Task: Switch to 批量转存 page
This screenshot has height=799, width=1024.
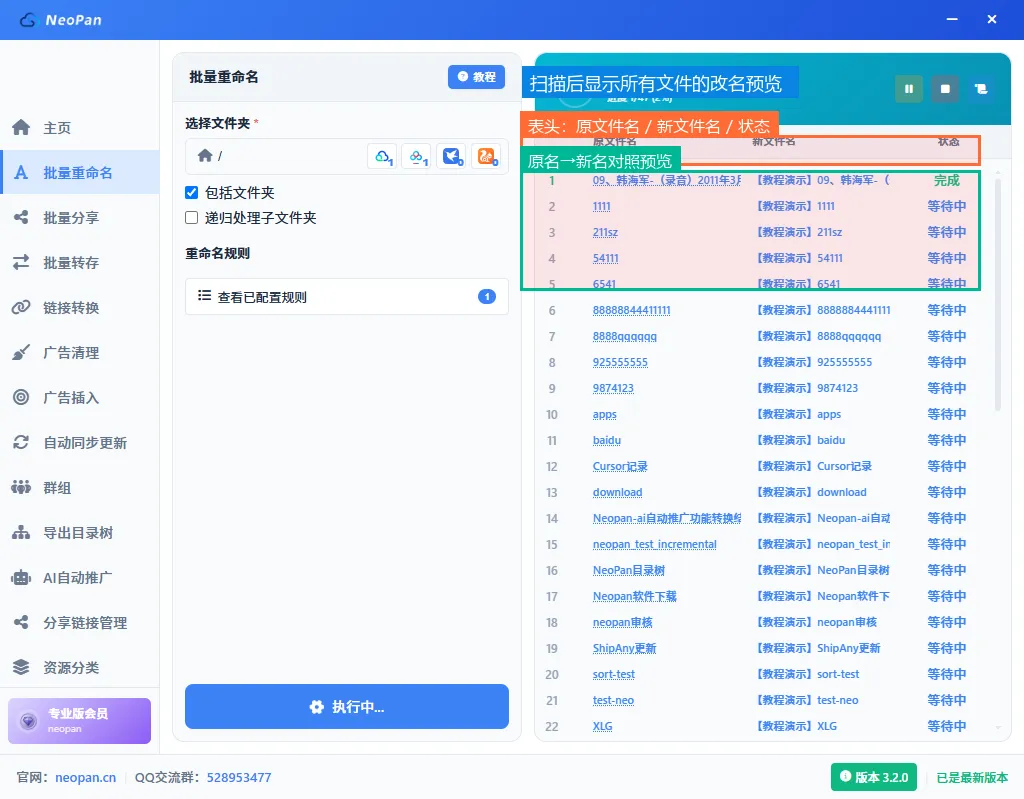Action: click(x=80, y=263)
